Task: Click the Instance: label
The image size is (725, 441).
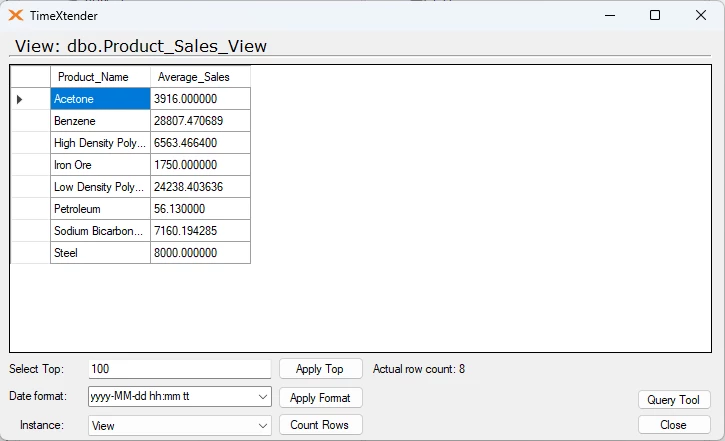Action: pyautogui.click(x=42, y=425)
